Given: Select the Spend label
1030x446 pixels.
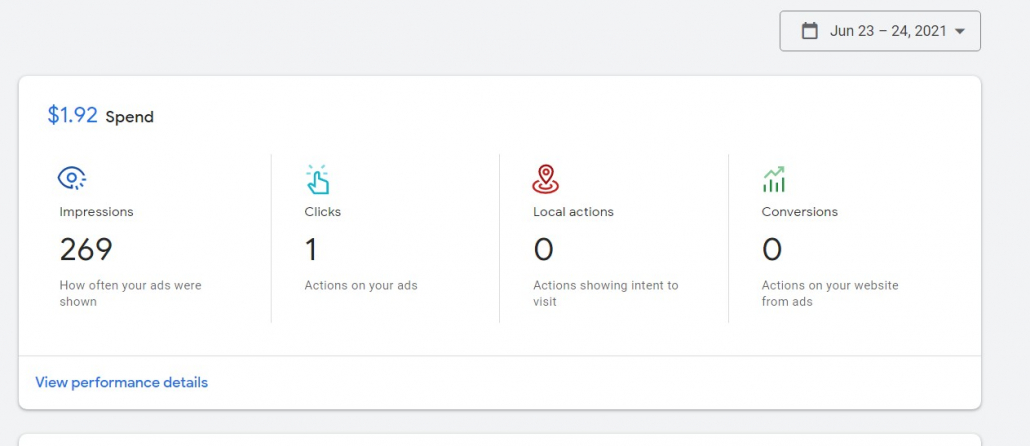Looking at the screenshot, I should click(129, 117).
